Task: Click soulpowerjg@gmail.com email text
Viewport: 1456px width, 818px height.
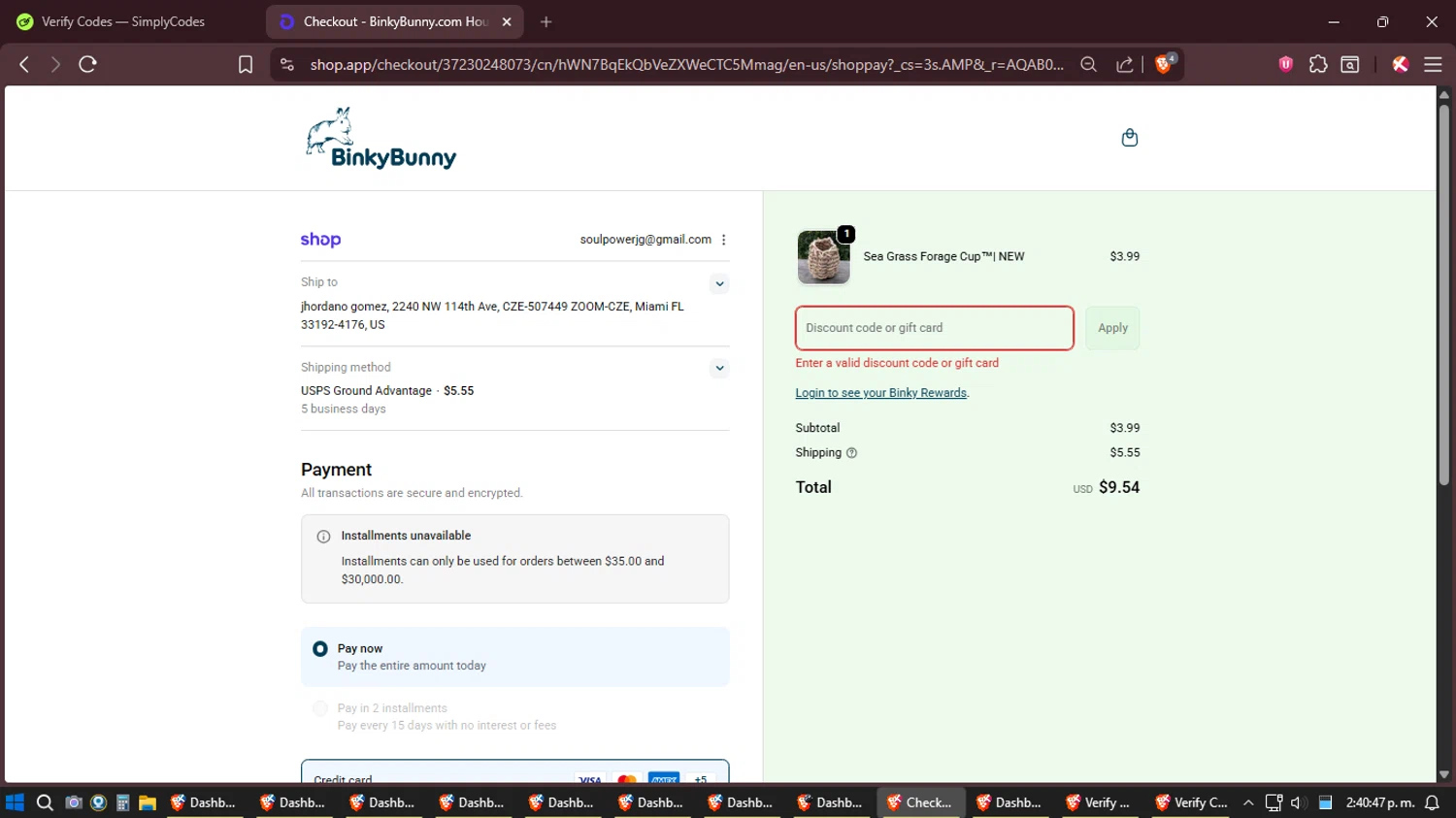Action: pyautogui.click(x=645, y=240)
